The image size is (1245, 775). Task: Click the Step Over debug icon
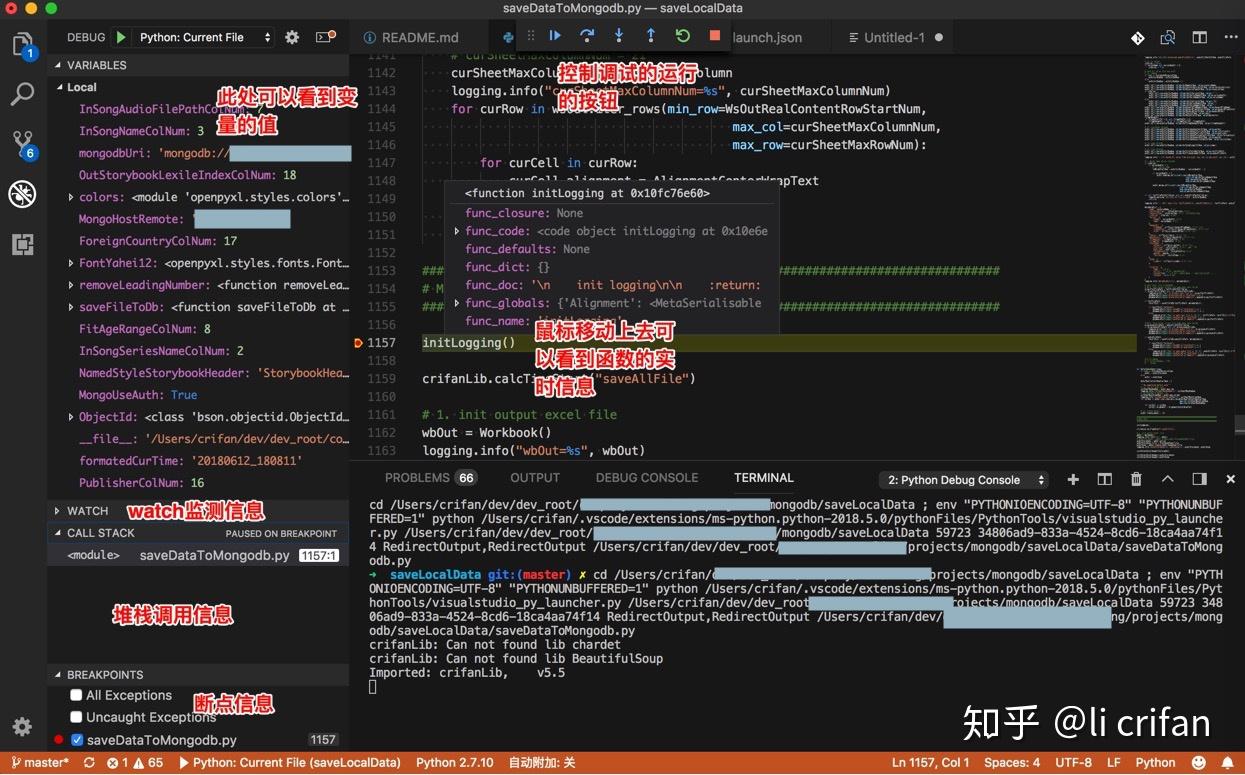(x=587, y=36)
